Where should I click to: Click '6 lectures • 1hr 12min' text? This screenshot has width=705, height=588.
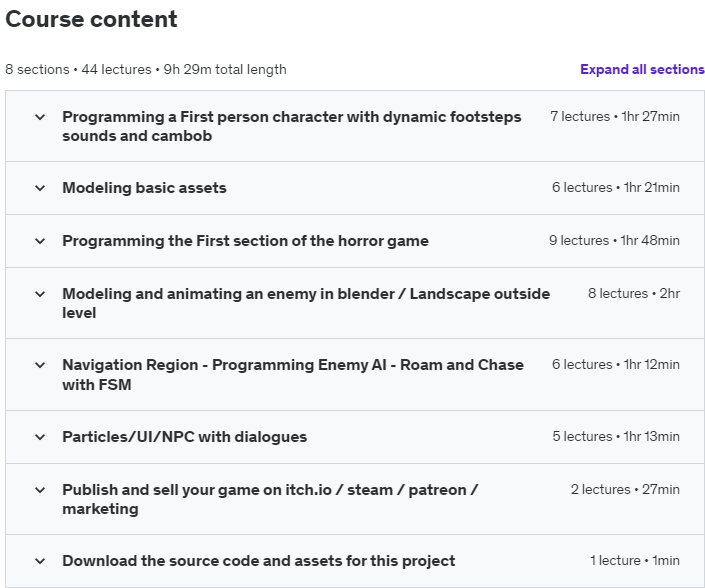pyautogui.click(x=616, y=365)
